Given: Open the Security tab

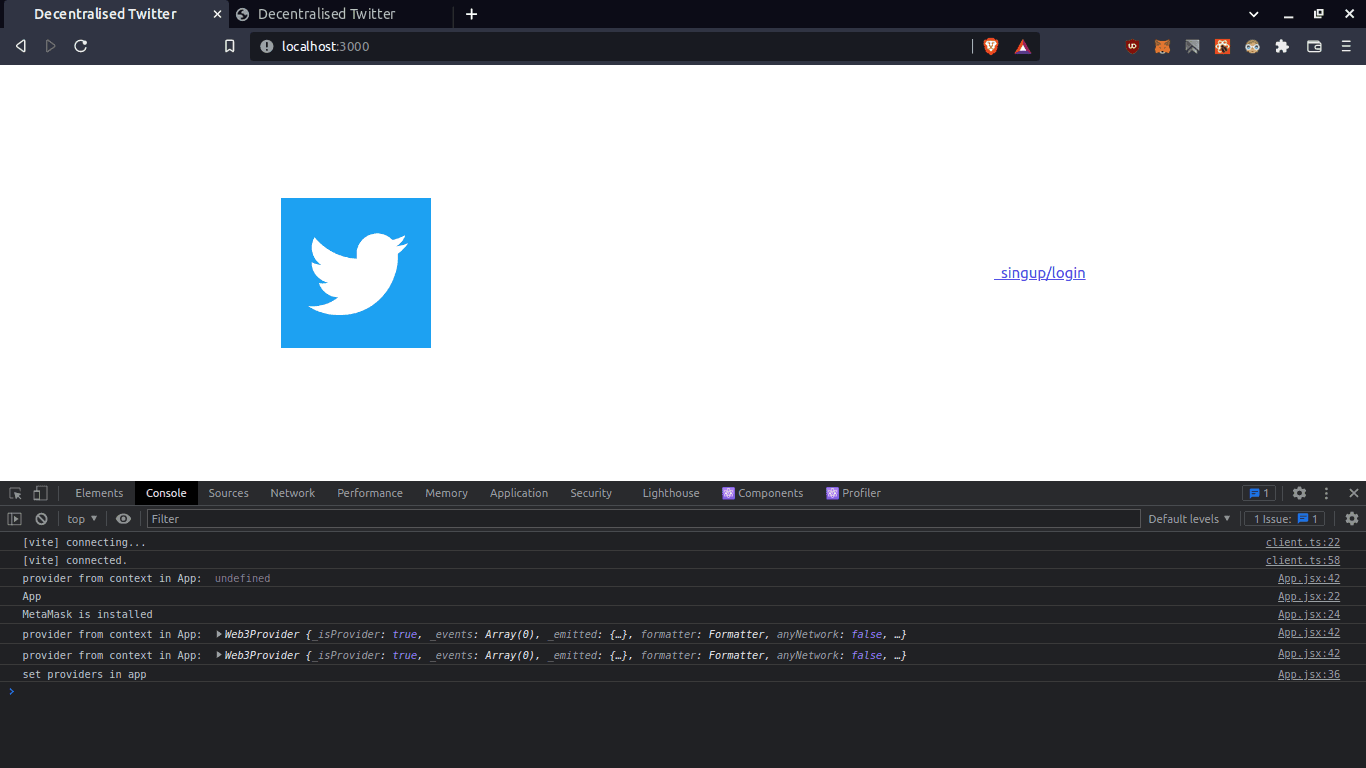Looking at the screenshot, I should click(x=591, y=493).
